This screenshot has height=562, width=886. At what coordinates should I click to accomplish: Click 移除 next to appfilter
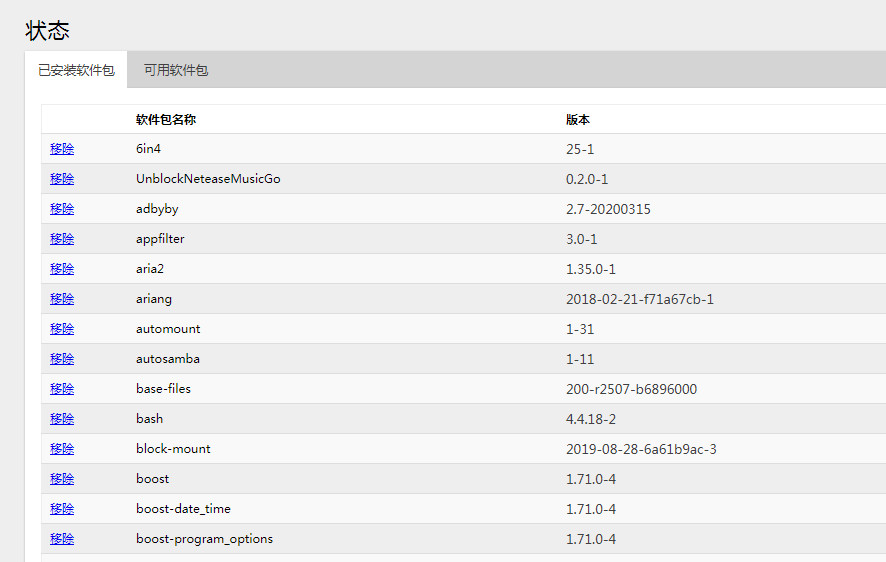point(62,239)
